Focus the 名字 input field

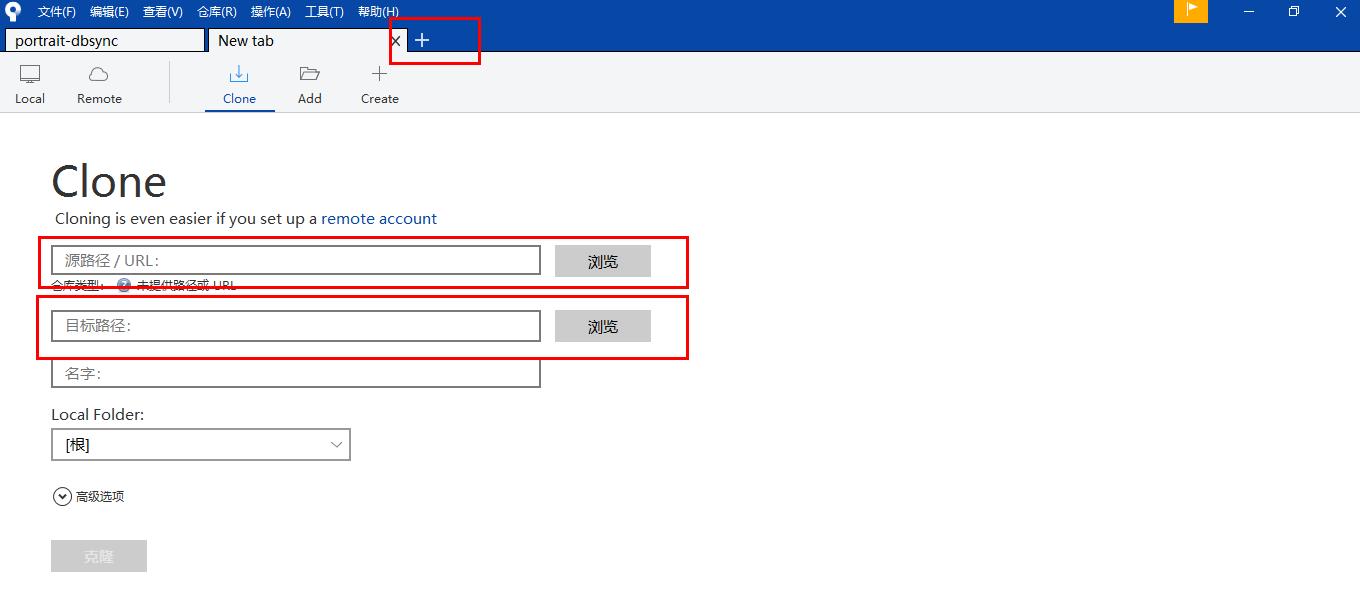(x=296, y=373)
